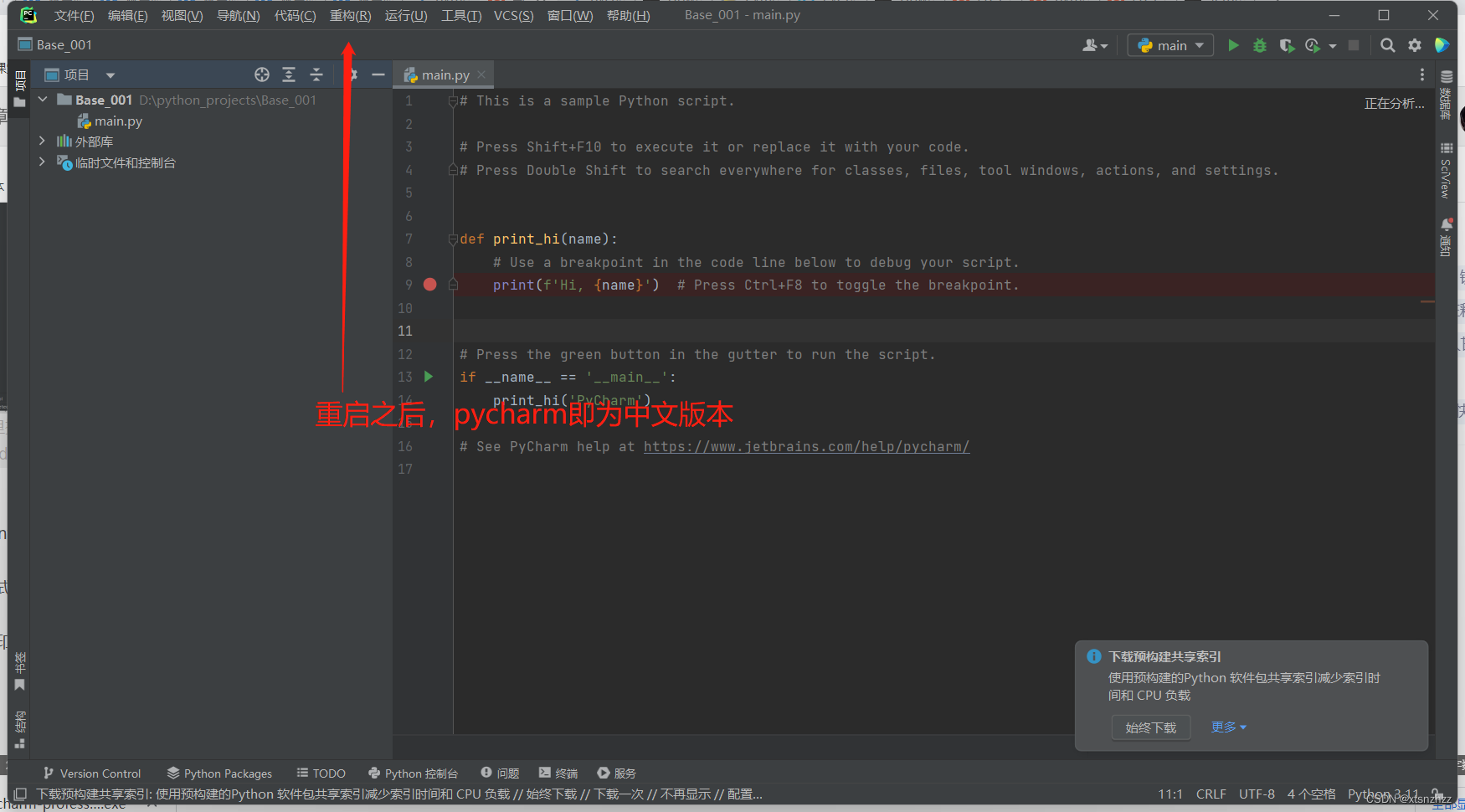Image resolution: width=1465 pixels, height=812 pixels.
Task: Open Search Everywhere magnifier icon
Action: pyautogui.click(x=1388, y=45)
